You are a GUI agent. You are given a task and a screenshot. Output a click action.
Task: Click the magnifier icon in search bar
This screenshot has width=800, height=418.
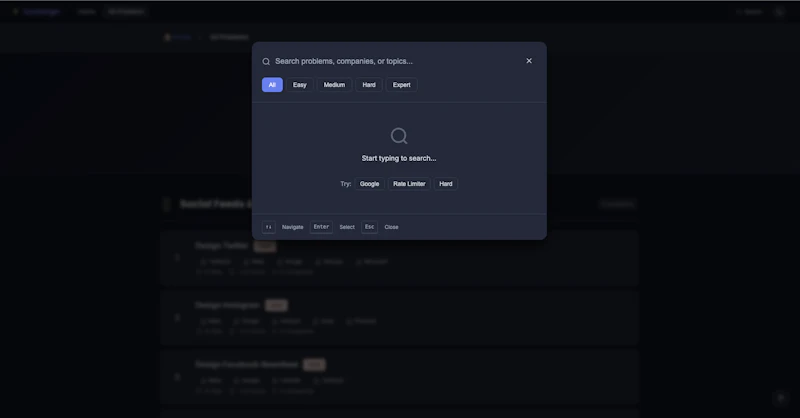(266, 62)
